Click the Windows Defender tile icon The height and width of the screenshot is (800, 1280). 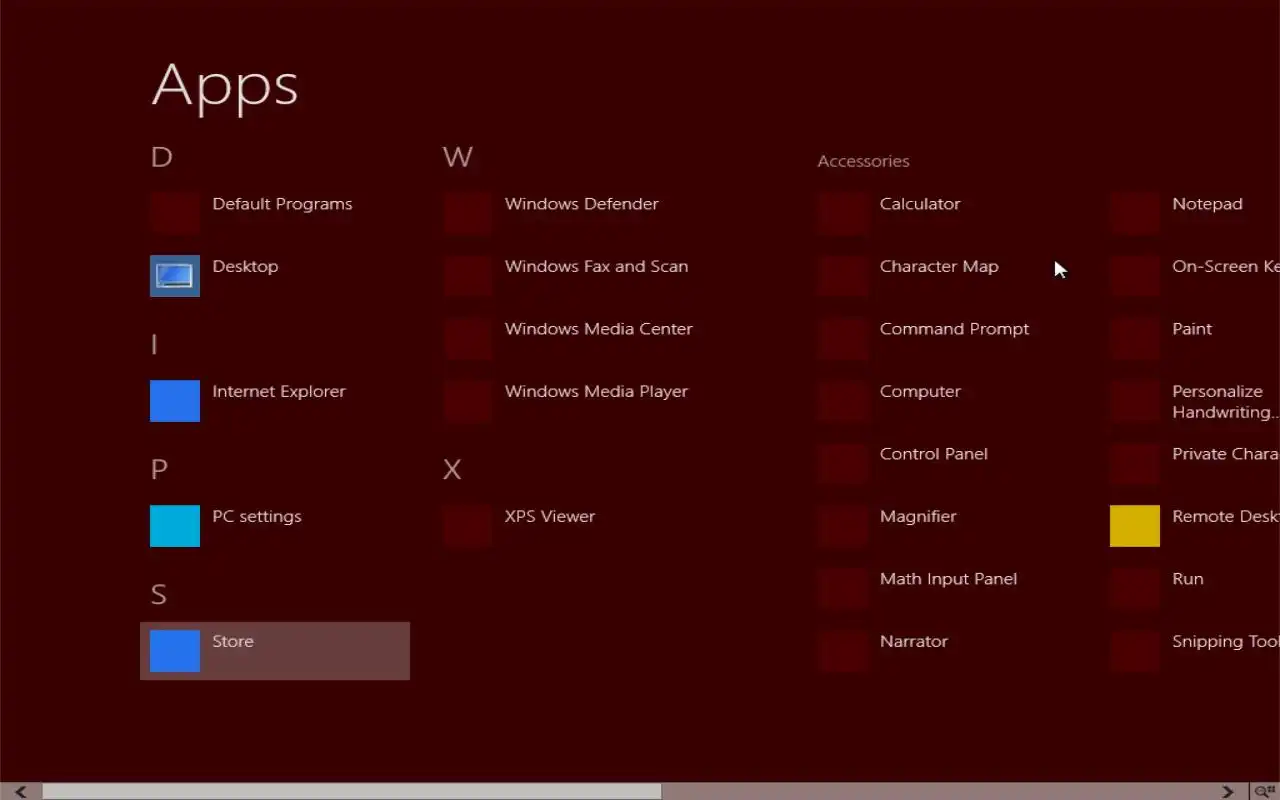467,213
